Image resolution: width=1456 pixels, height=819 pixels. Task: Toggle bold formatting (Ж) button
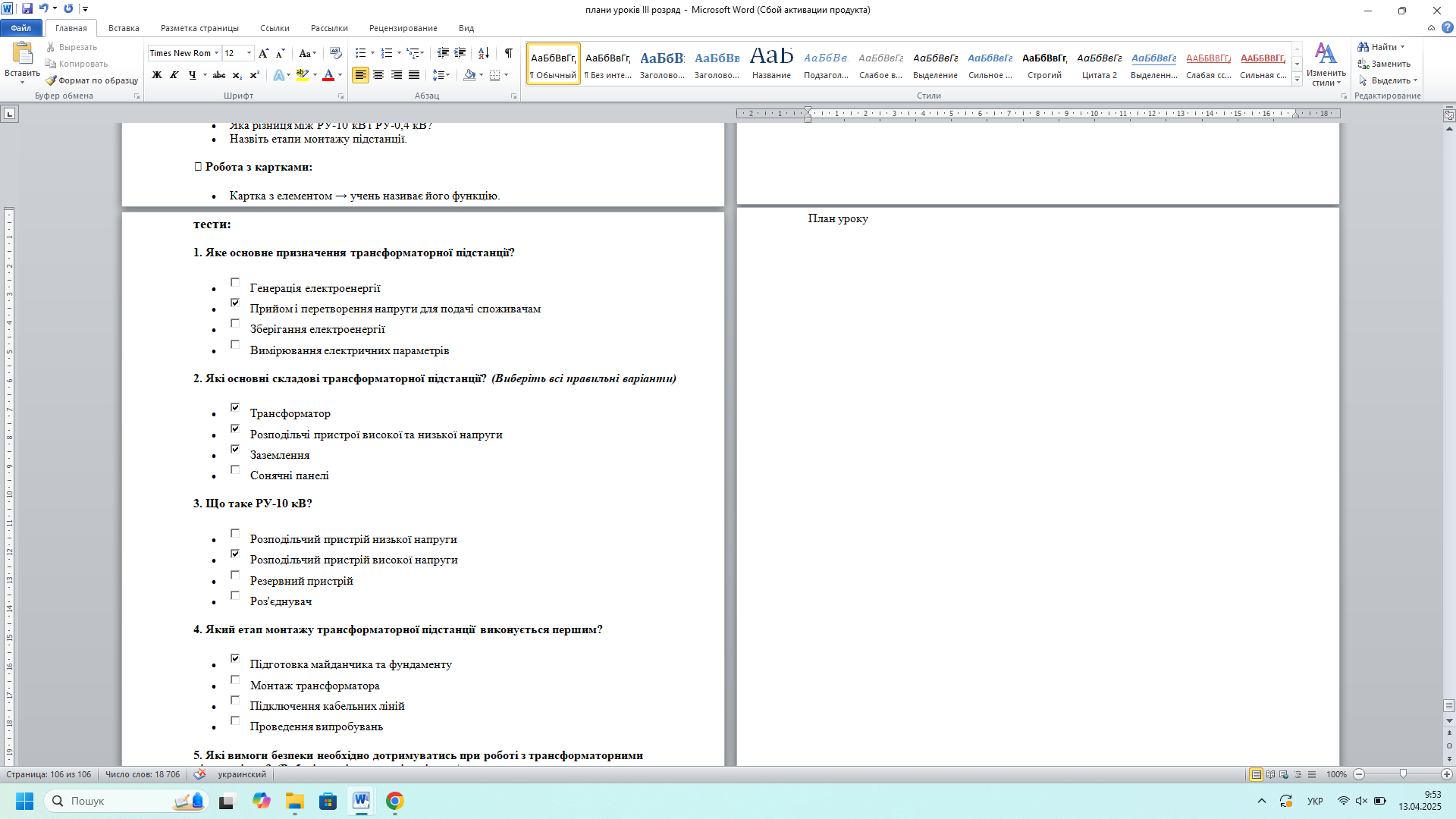pyautogui.click(x=157, y=75)
